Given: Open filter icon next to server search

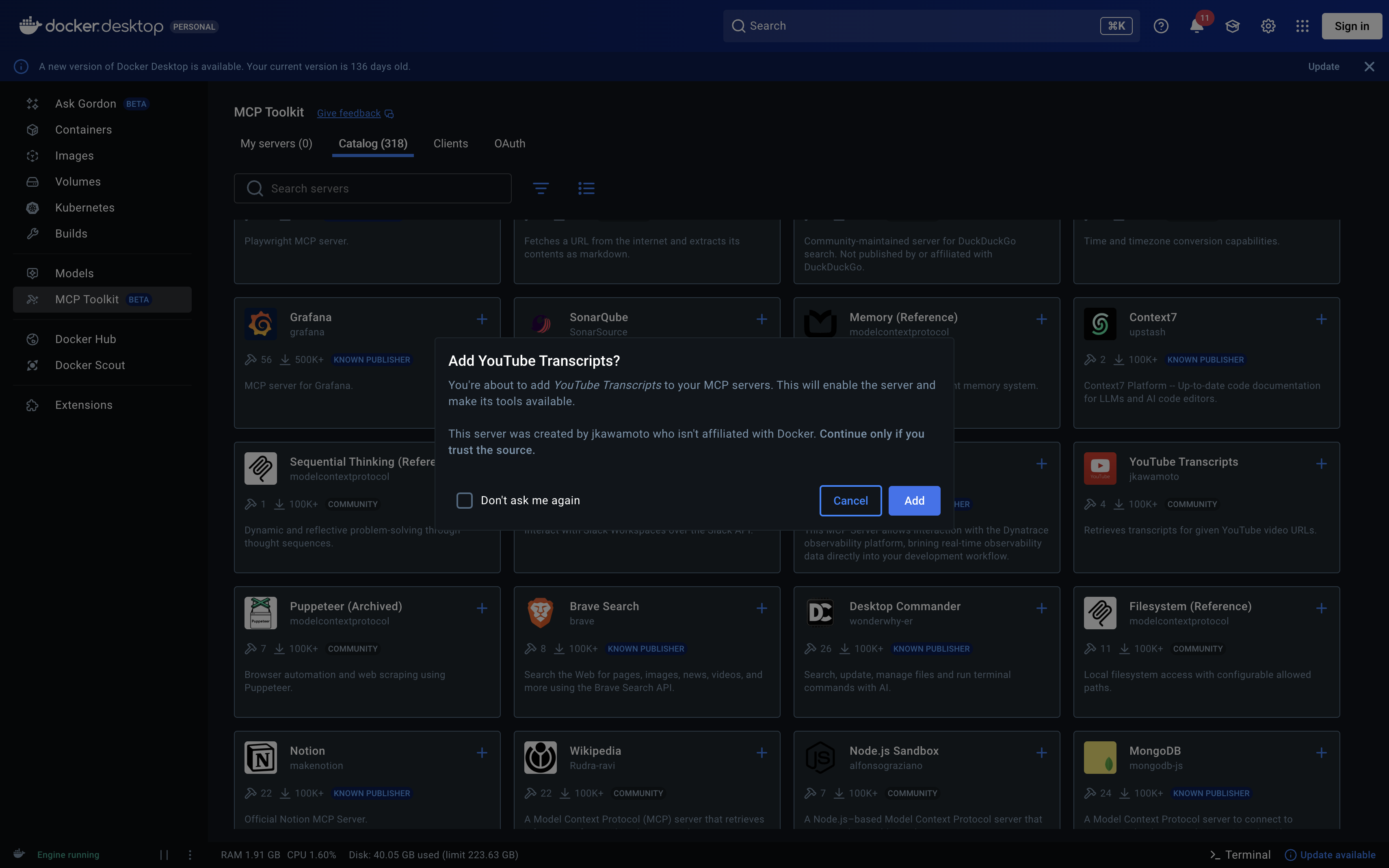Looking at the screenshot, I should (x=540, y=188).
